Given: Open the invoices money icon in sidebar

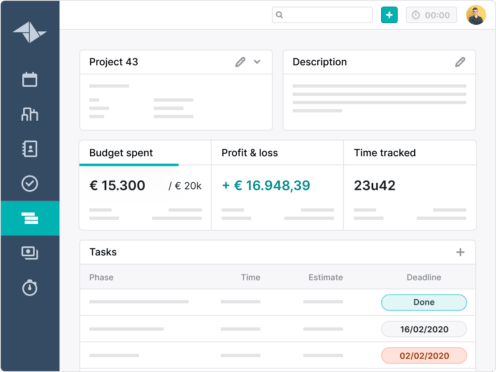Looking at the screenshot, I should pos(30,253).
